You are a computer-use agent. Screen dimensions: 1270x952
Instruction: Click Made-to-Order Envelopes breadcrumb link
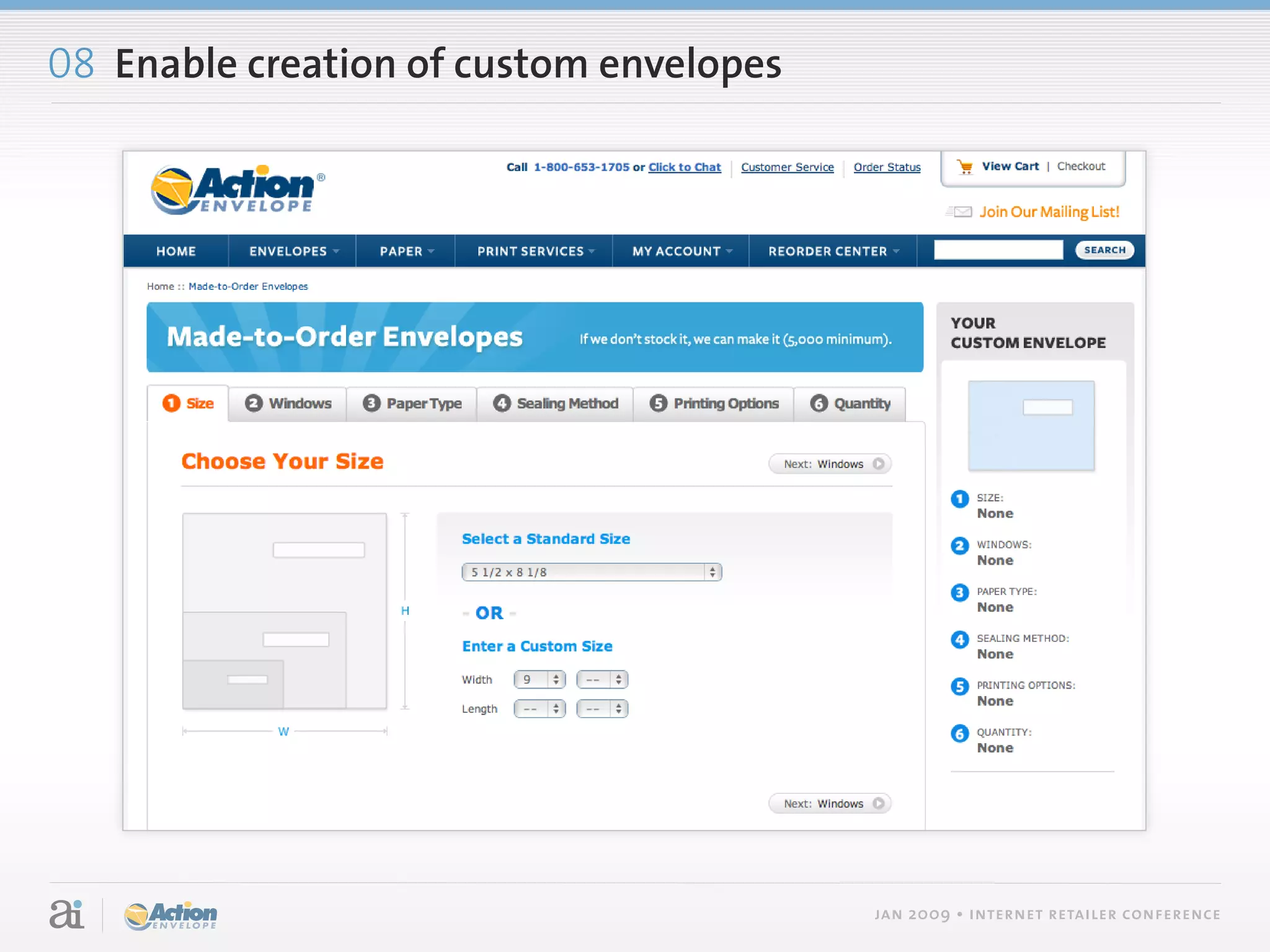pyautogui.click(x=248, y=286)
